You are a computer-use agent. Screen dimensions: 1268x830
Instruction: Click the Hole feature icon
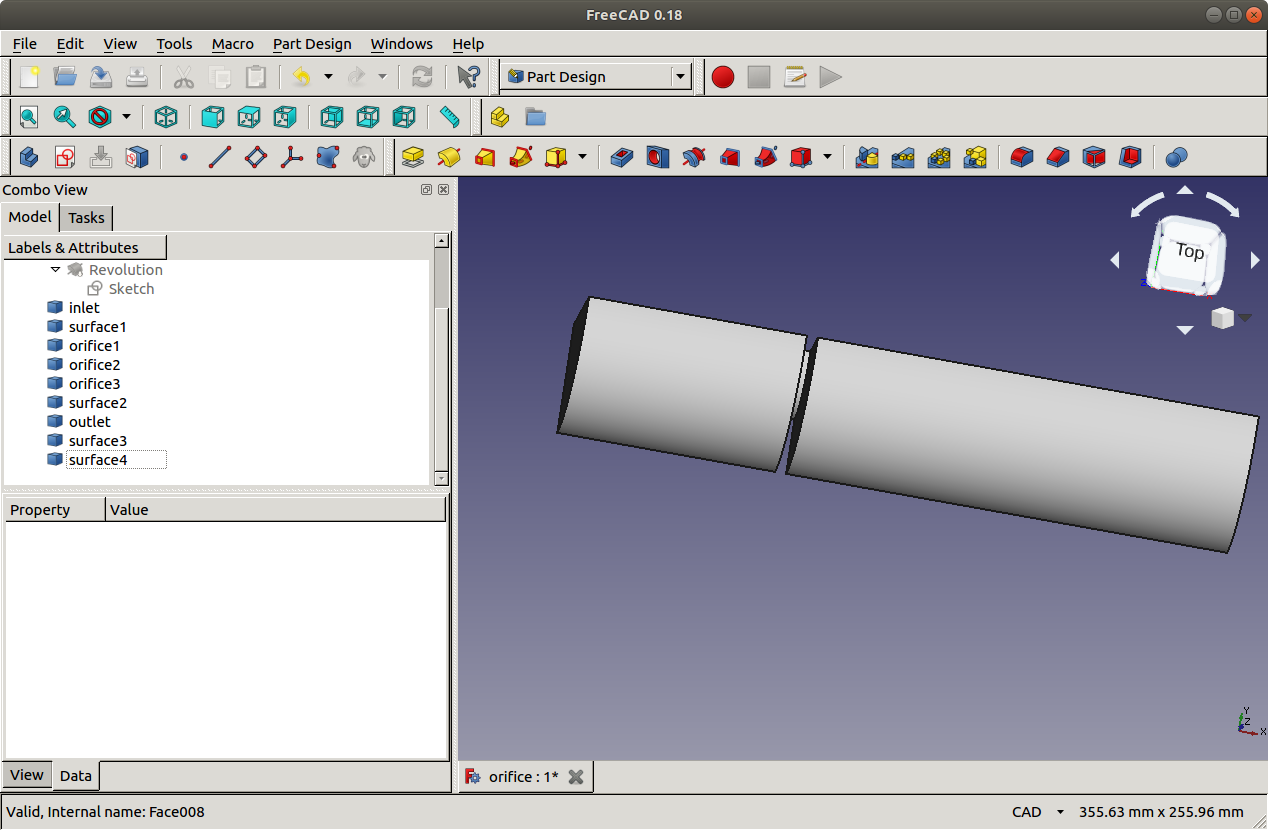click(658, 157)
